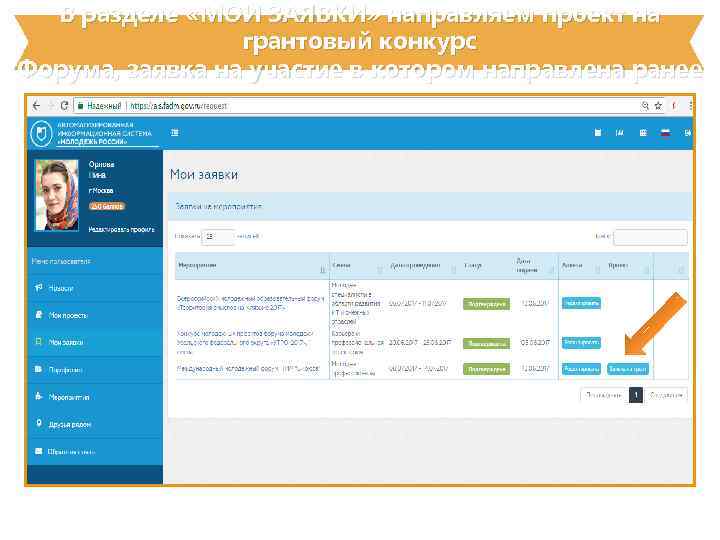The width and height of the screenshot is (720, 540).
Task: Open Редактировать профиль link
Action: (121, 229)
